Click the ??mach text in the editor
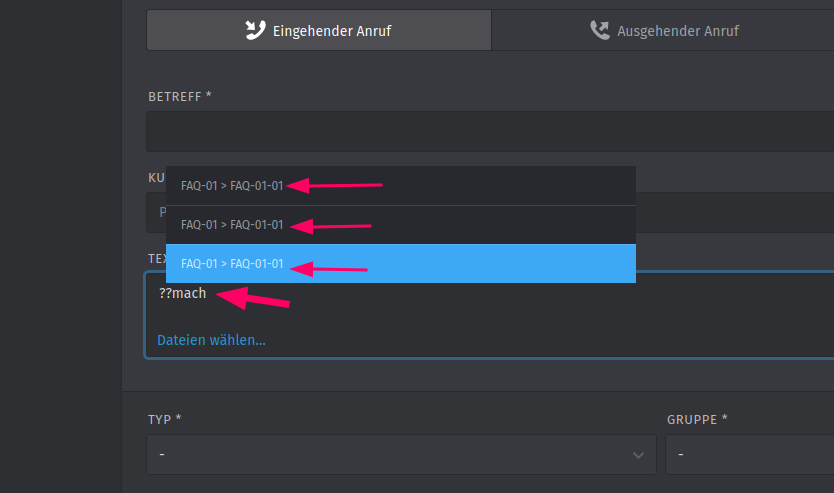Viewport: 834px width, 493px height. click(x=182, y=293)
